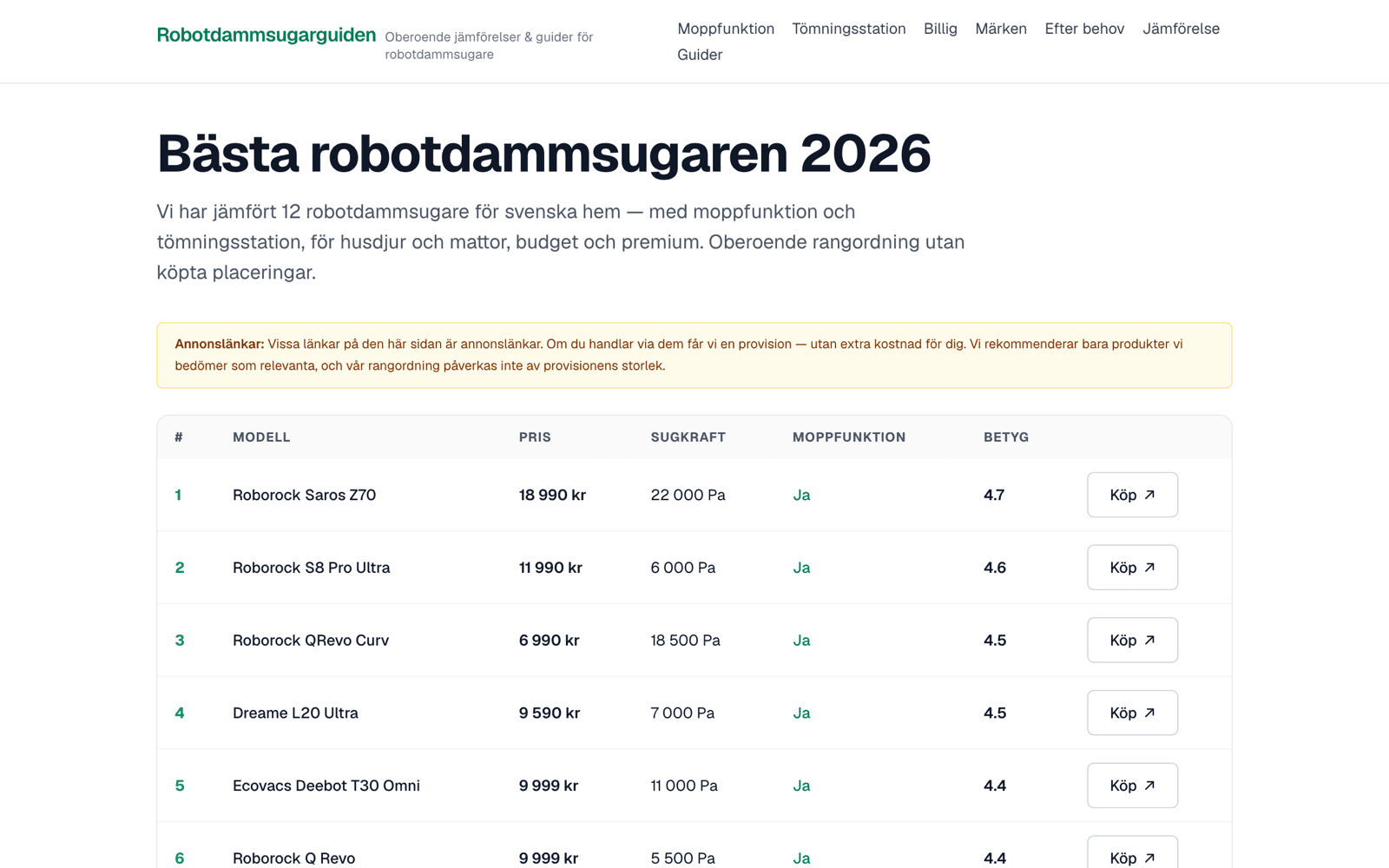Image resolution: width=1389 pixels, height=868 pixels.
Task: Click the PRIS column header
Action: pyautogui.click(x=535, y=437)
